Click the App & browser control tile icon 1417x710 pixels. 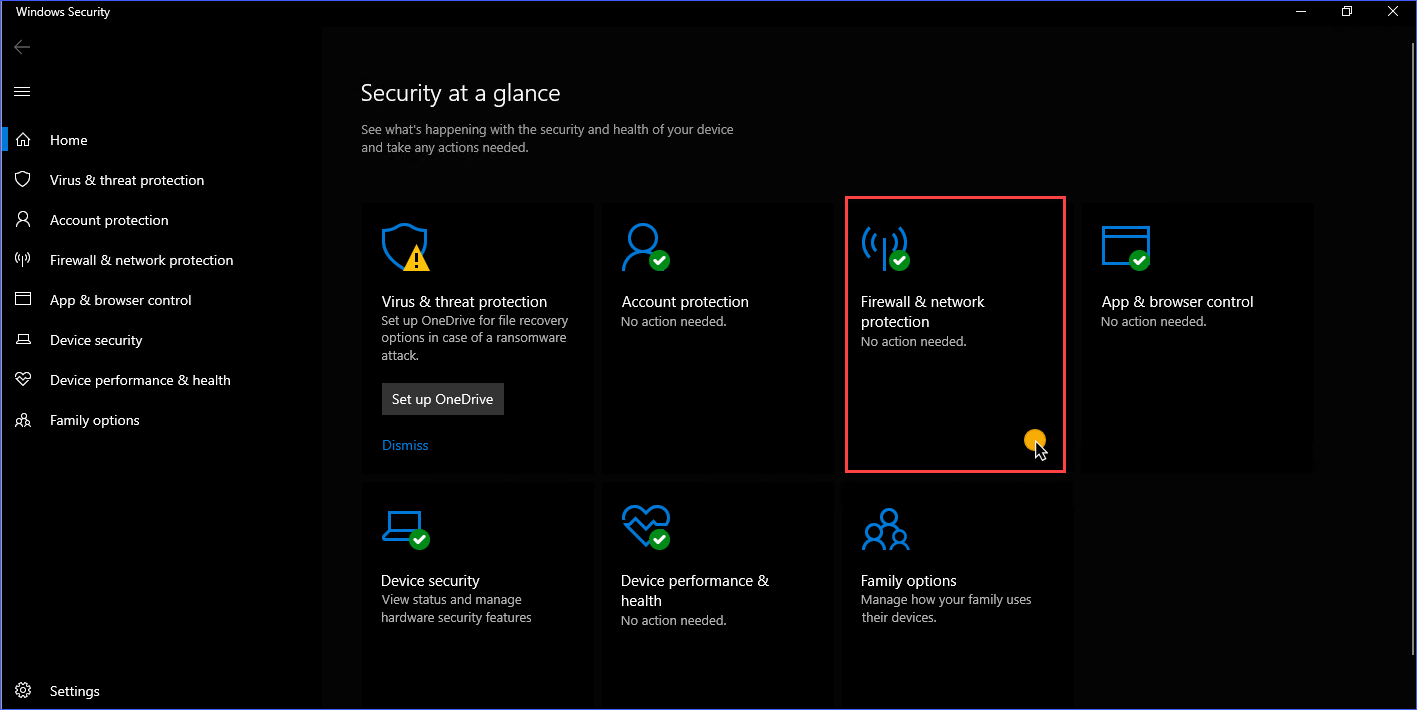point(1125,247)
